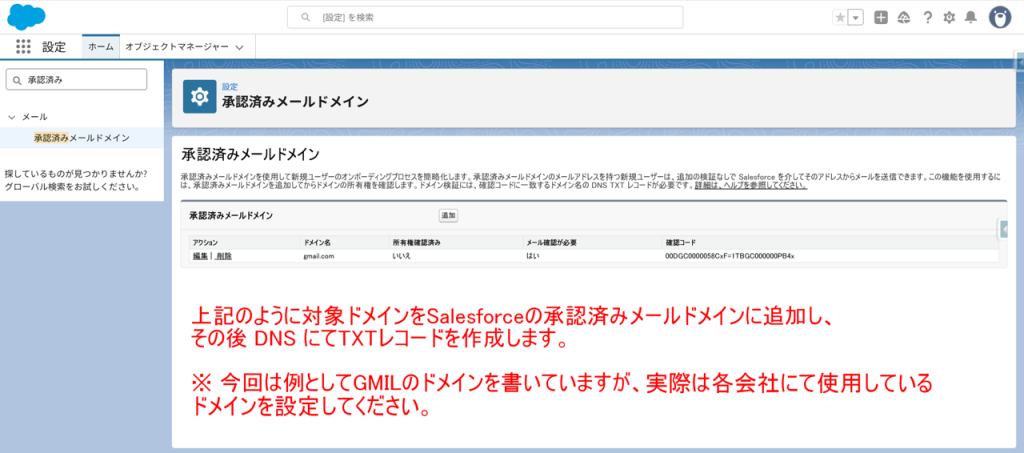This screenshot has width=1024, height=453.
Task: Click the メール確認が必要 column header
Action: [551, 242]
